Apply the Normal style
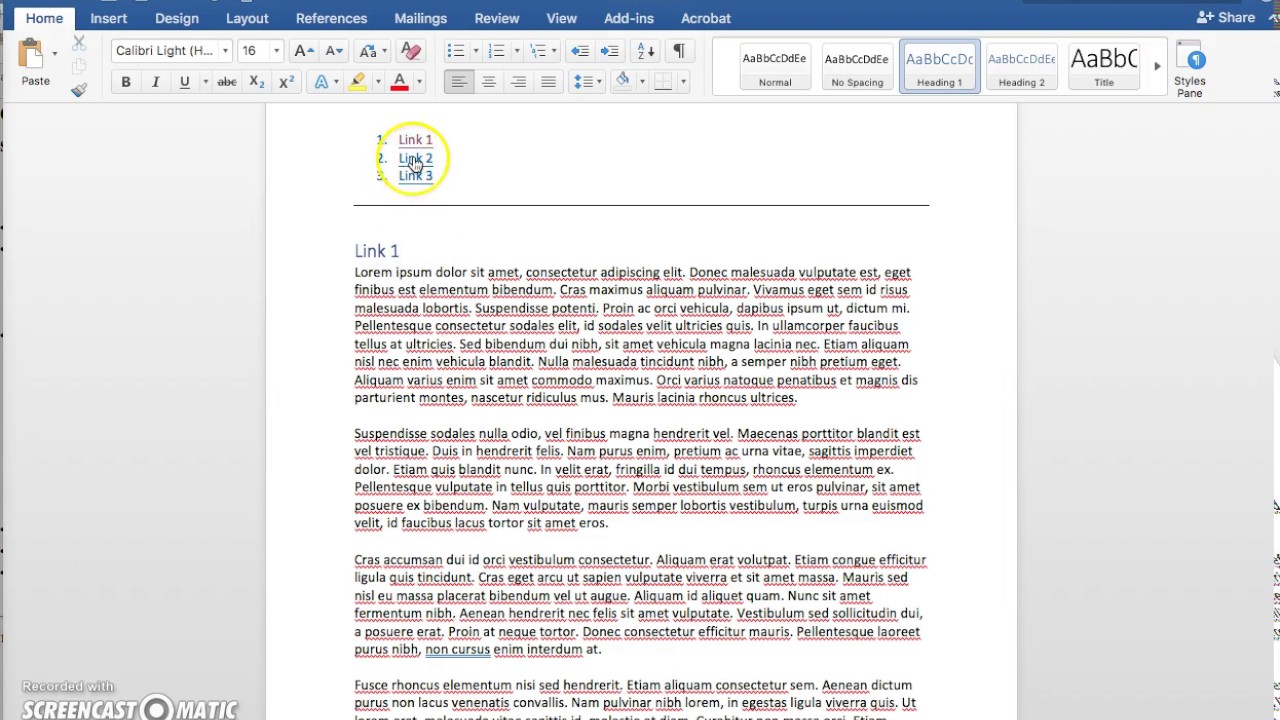1280x720 pixels. click(x=775, y=67)
